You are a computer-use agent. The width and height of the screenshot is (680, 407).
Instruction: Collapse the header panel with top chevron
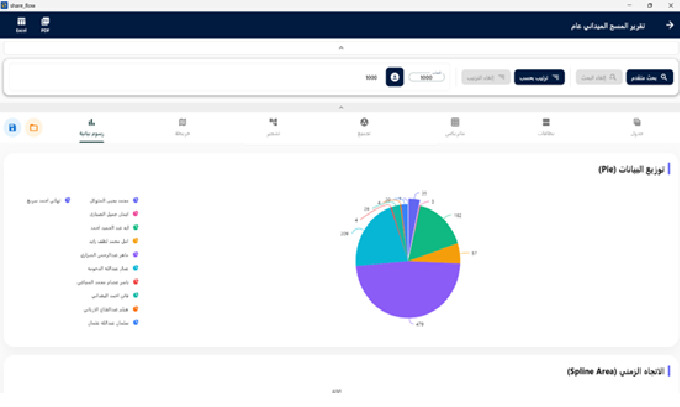341,48
